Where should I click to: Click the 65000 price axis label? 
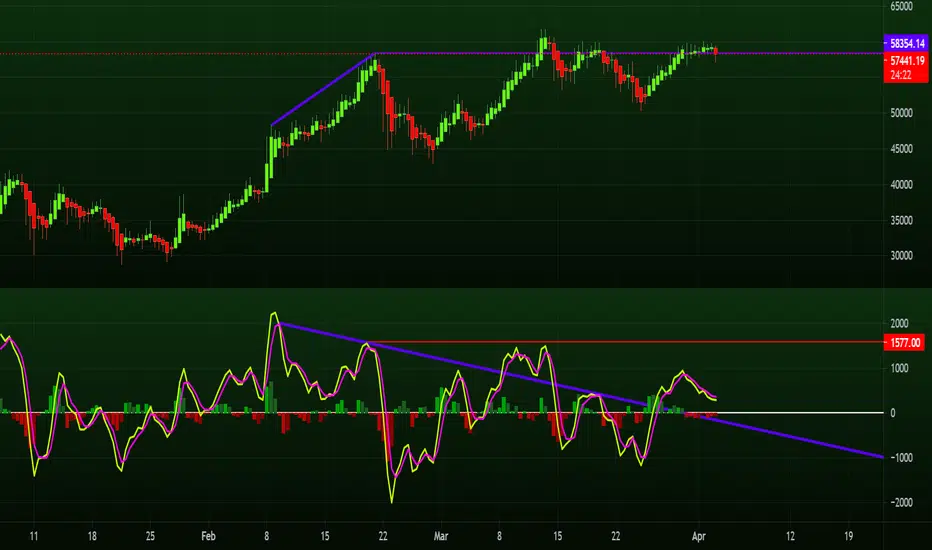pyautogui.click(x=901, y=7)
